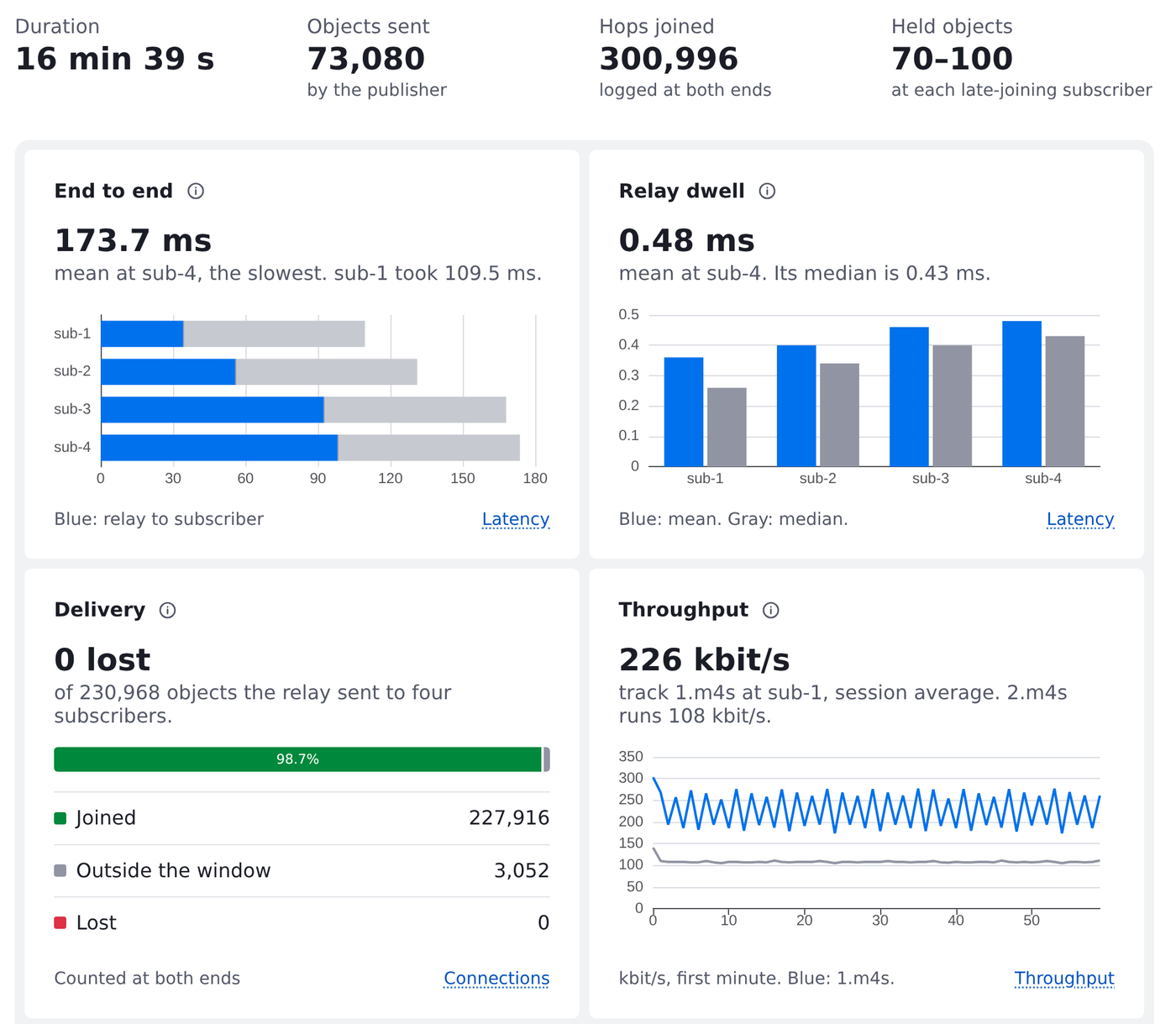1176x1024 pixels.
Task: Click the info icon beside End to end
Action: 196,191
